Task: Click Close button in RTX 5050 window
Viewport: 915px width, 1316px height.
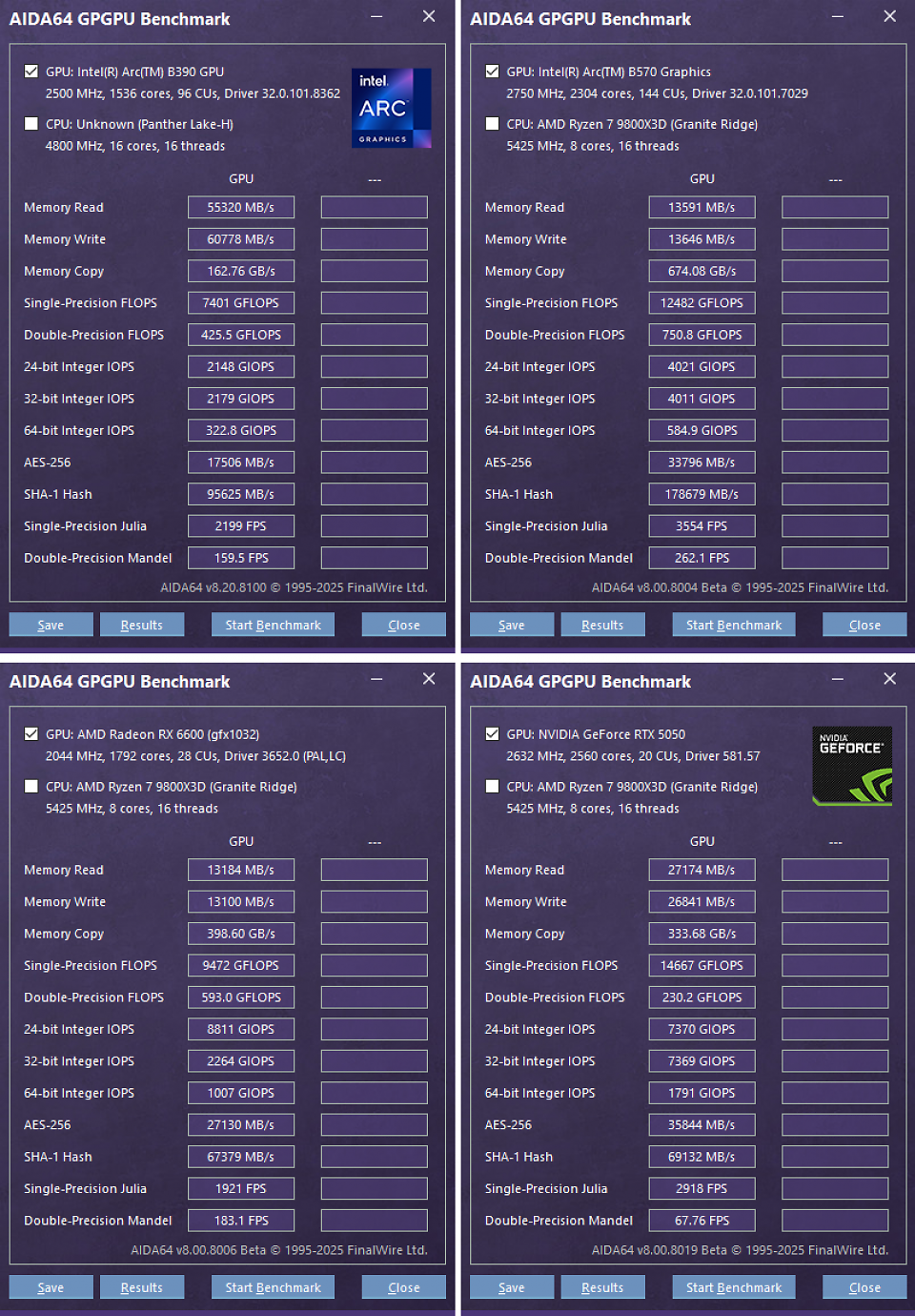Action: point(864,1287)
